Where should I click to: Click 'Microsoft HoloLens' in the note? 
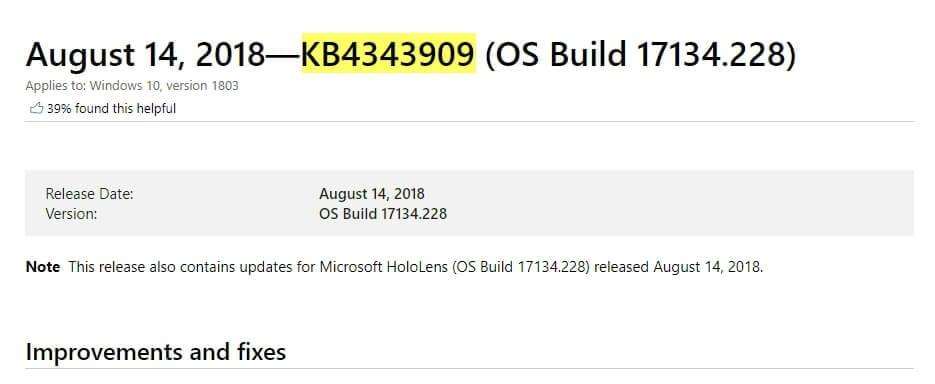point(384,267)
